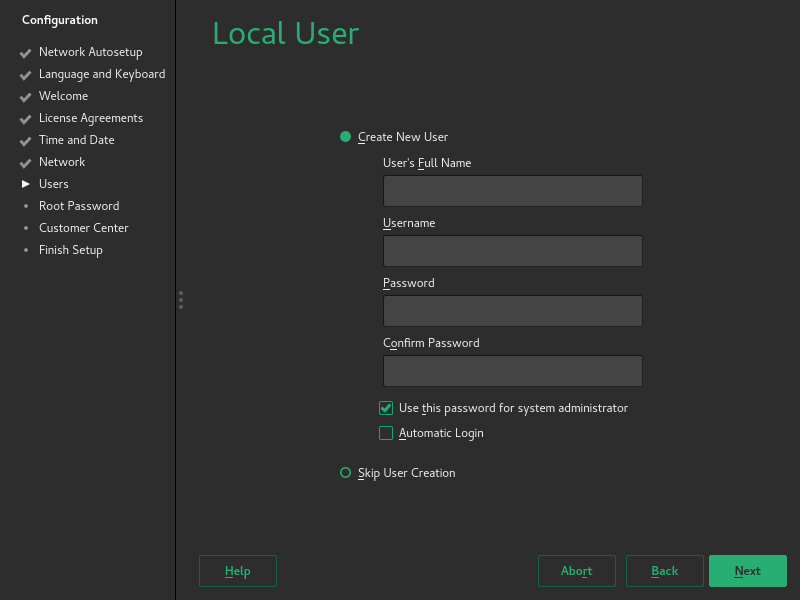Enable Automatic Login
Viewport: 800px width, 600px height.
(386, 433)
